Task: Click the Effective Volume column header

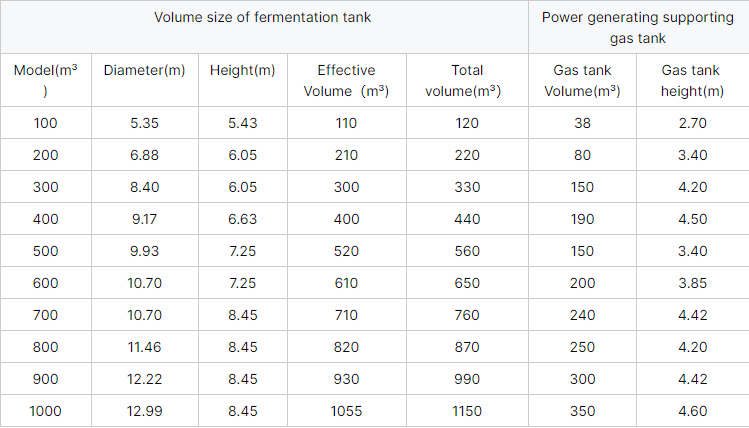Action: (x=346, y=80)
